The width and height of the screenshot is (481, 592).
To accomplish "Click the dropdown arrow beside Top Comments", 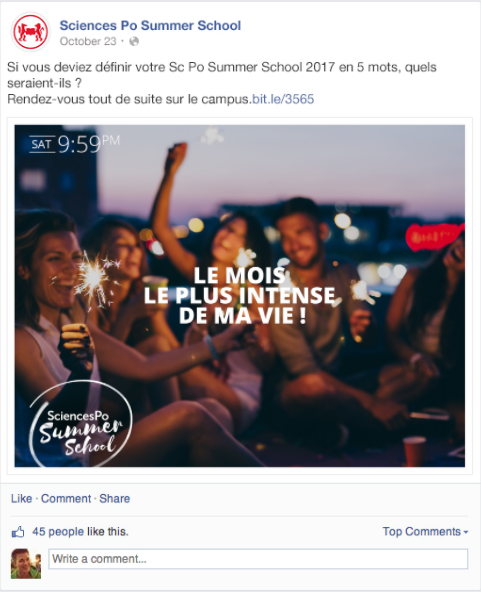I will click(466, 532).
